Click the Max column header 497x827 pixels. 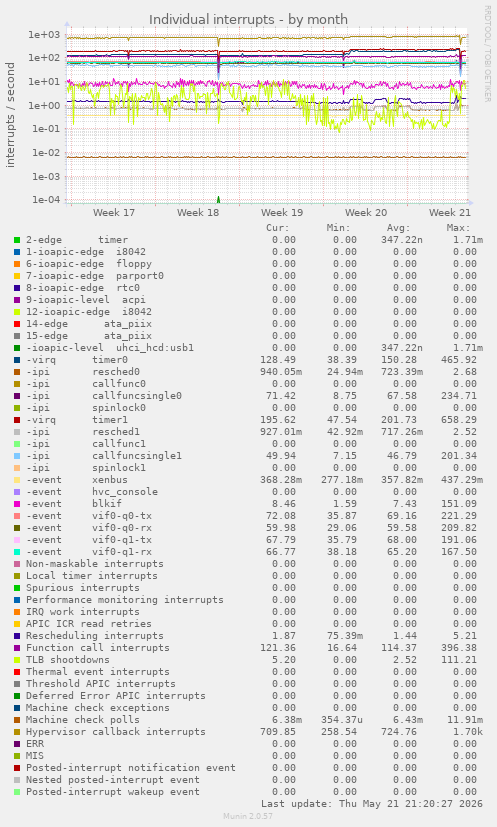click(458, 228)
